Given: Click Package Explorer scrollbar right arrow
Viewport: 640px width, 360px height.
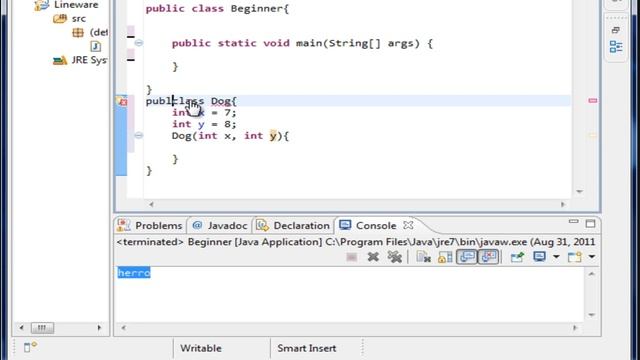Looking at the screenshot, I should pos(99,327).
